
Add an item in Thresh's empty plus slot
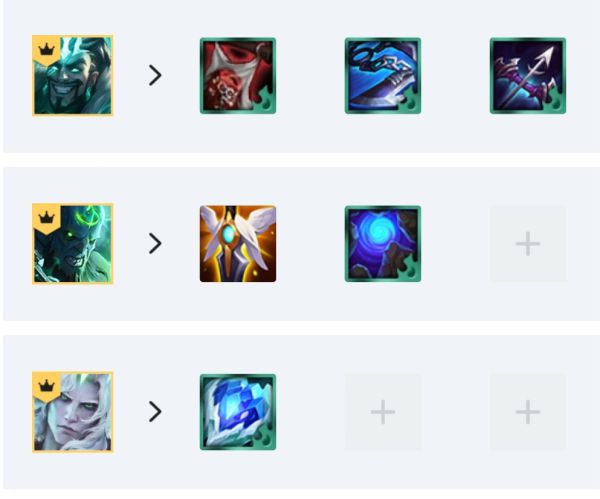click(528, 244)
